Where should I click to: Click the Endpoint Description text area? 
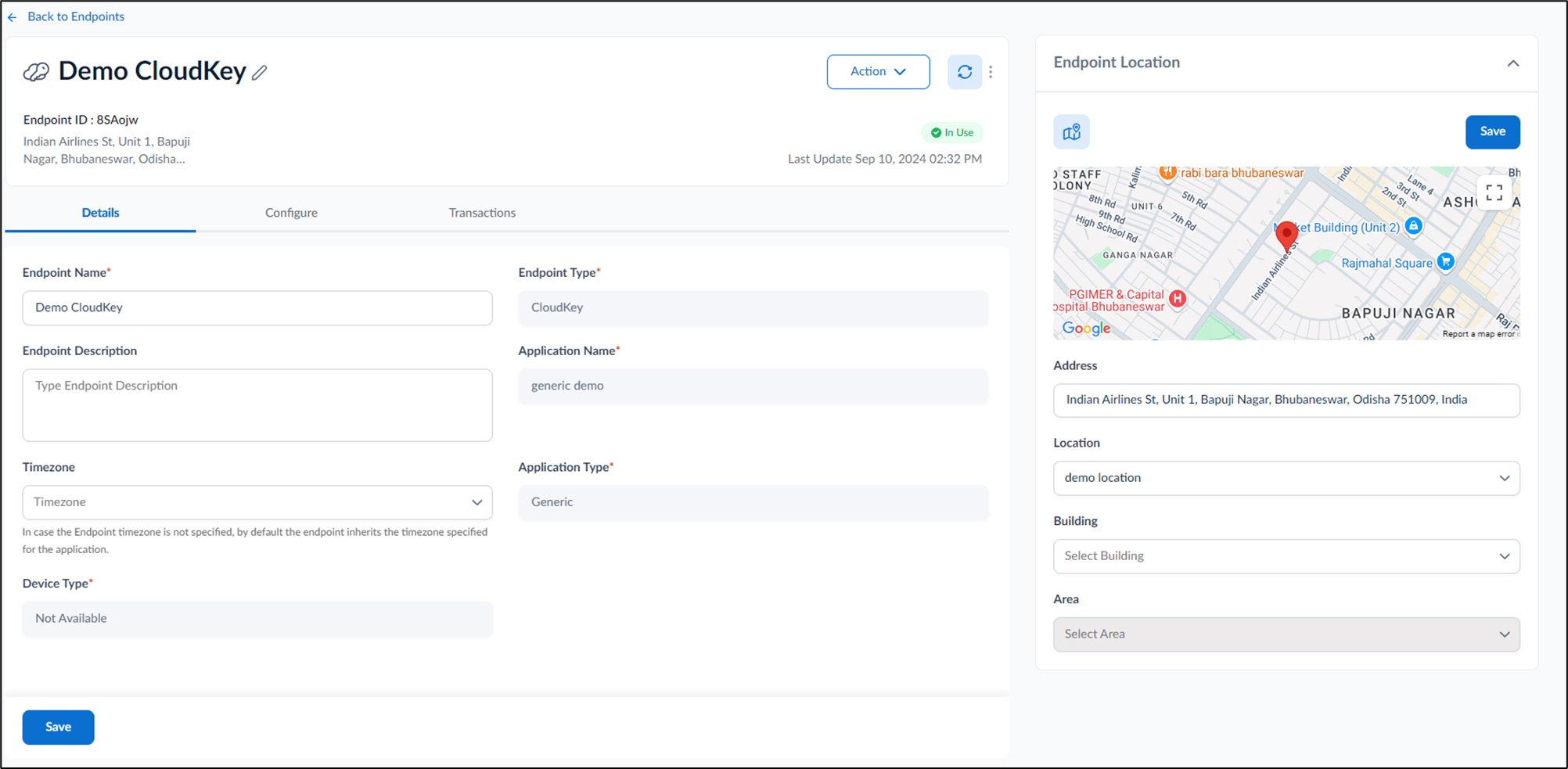pyautogui.click(x=257, y=405)
